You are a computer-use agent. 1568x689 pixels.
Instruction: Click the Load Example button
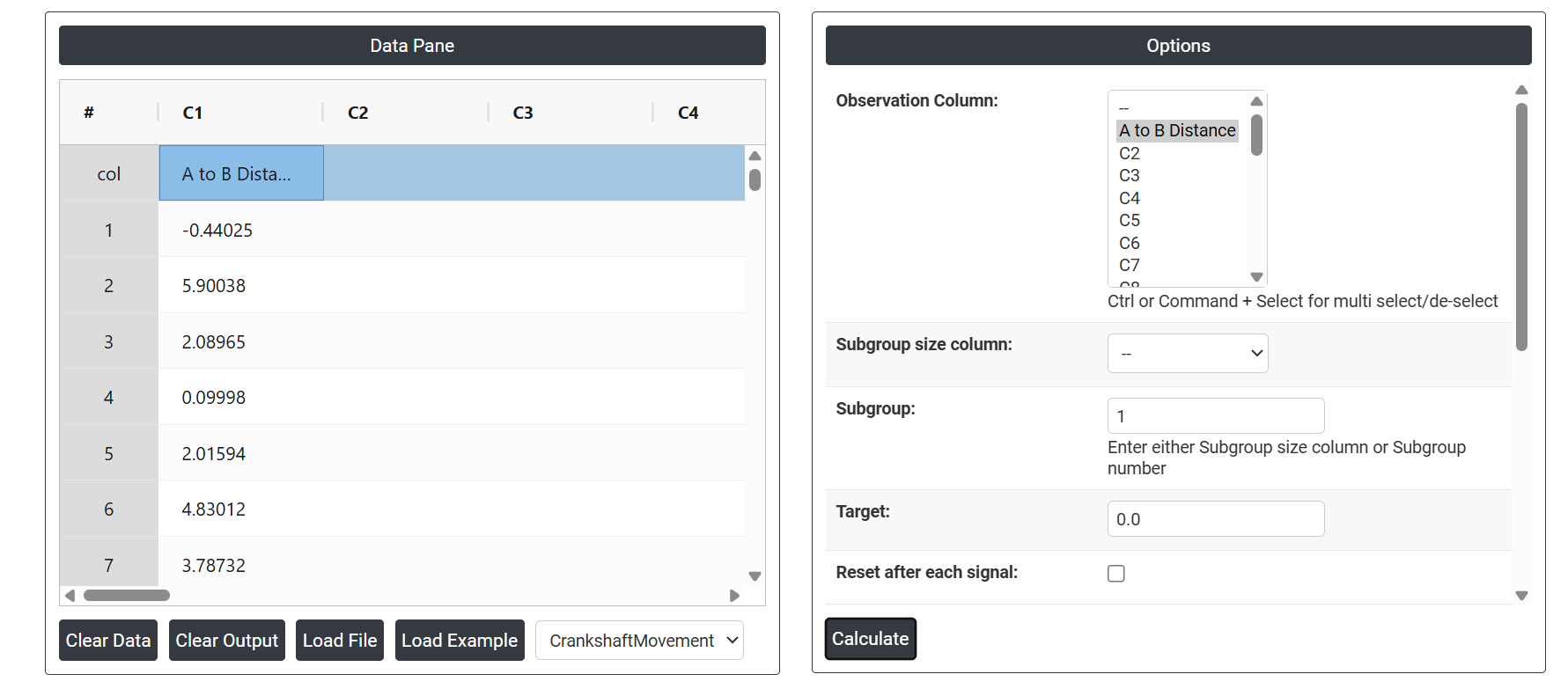460,641
